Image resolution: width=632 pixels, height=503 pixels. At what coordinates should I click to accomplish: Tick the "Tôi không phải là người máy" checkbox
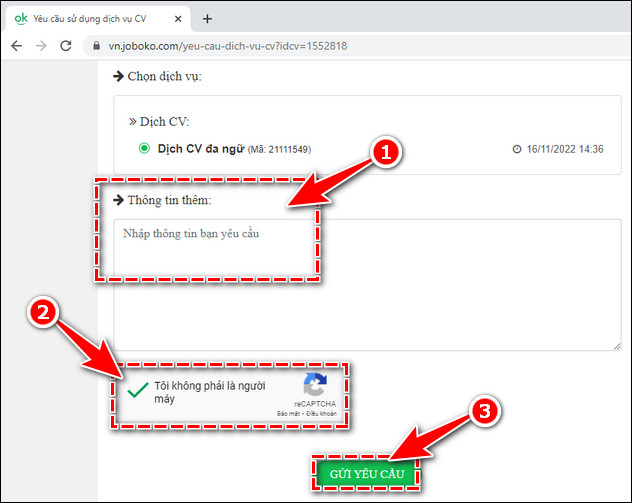click(x=137, y=390)
